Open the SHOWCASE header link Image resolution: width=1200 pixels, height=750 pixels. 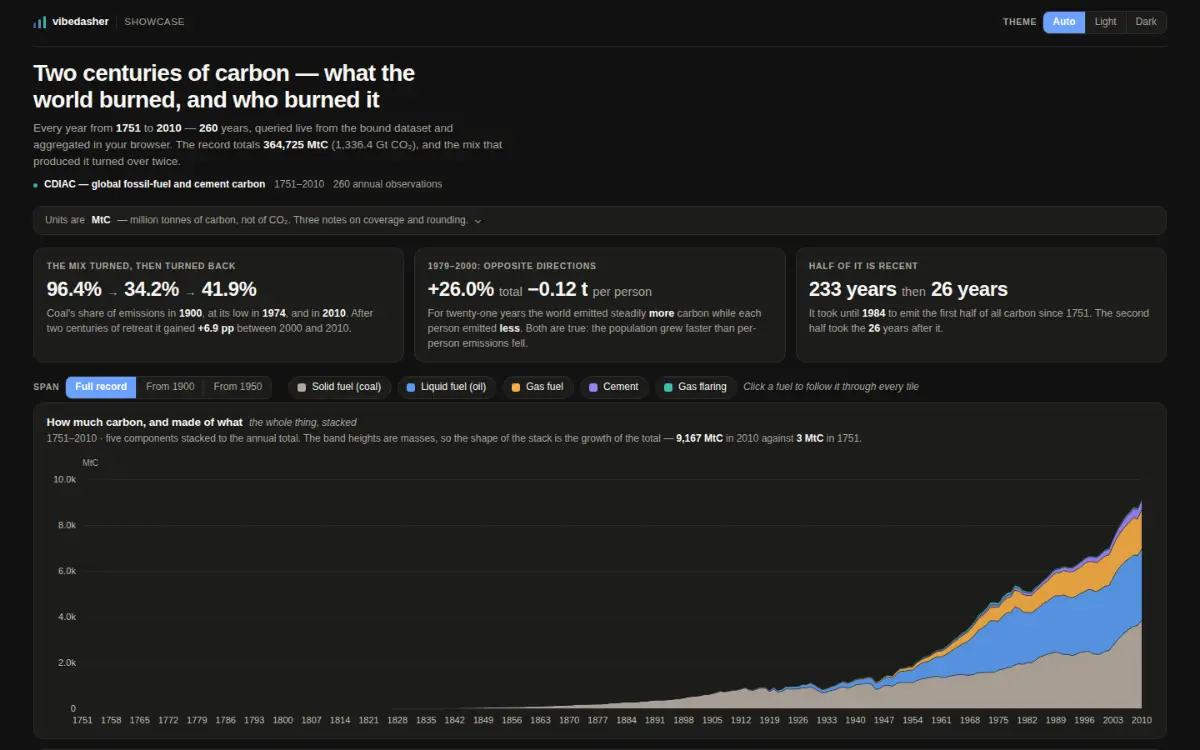pyautogui.click(x=154, y=22)
